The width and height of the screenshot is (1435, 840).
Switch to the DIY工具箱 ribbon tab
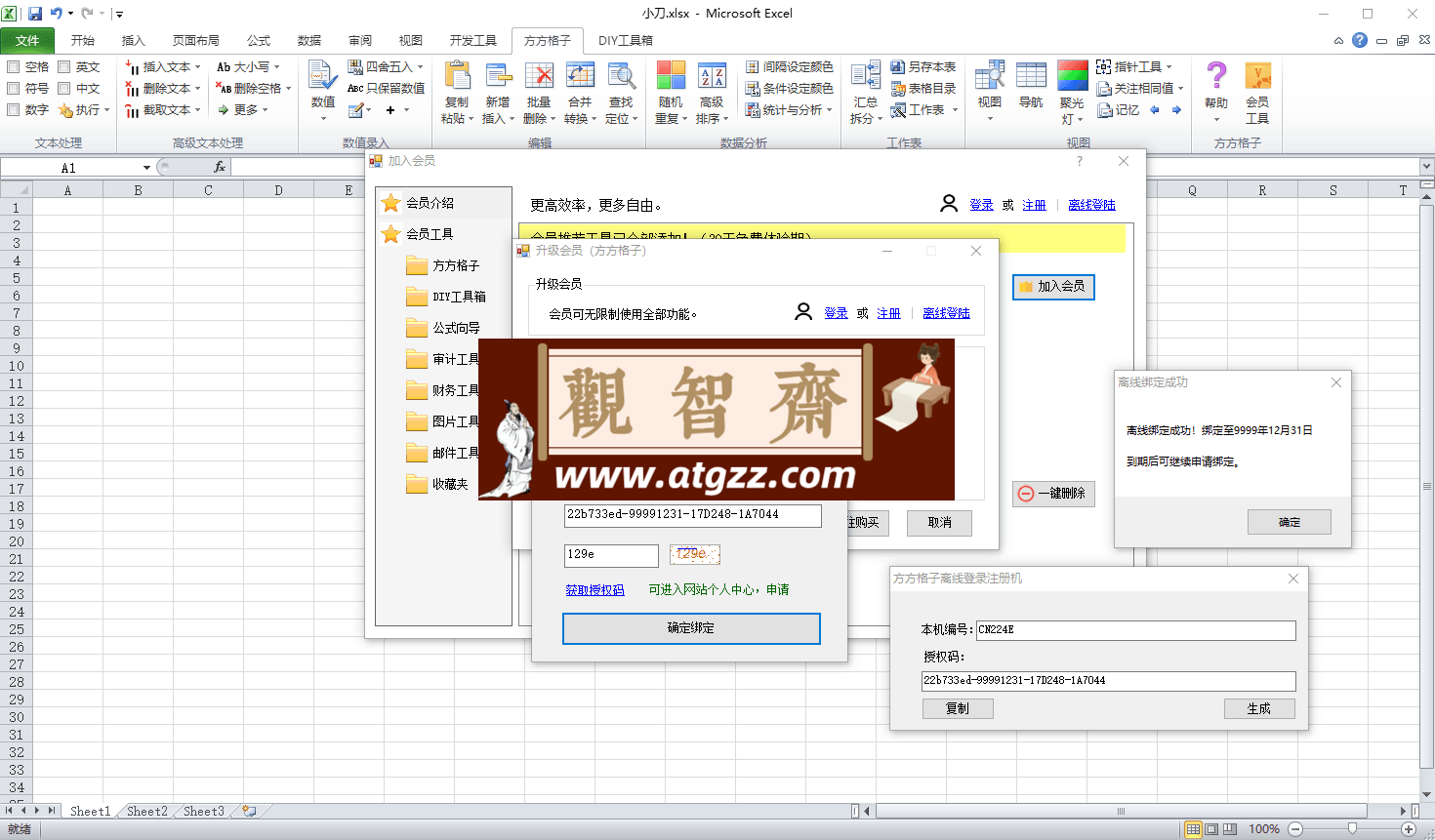[626, 41]
